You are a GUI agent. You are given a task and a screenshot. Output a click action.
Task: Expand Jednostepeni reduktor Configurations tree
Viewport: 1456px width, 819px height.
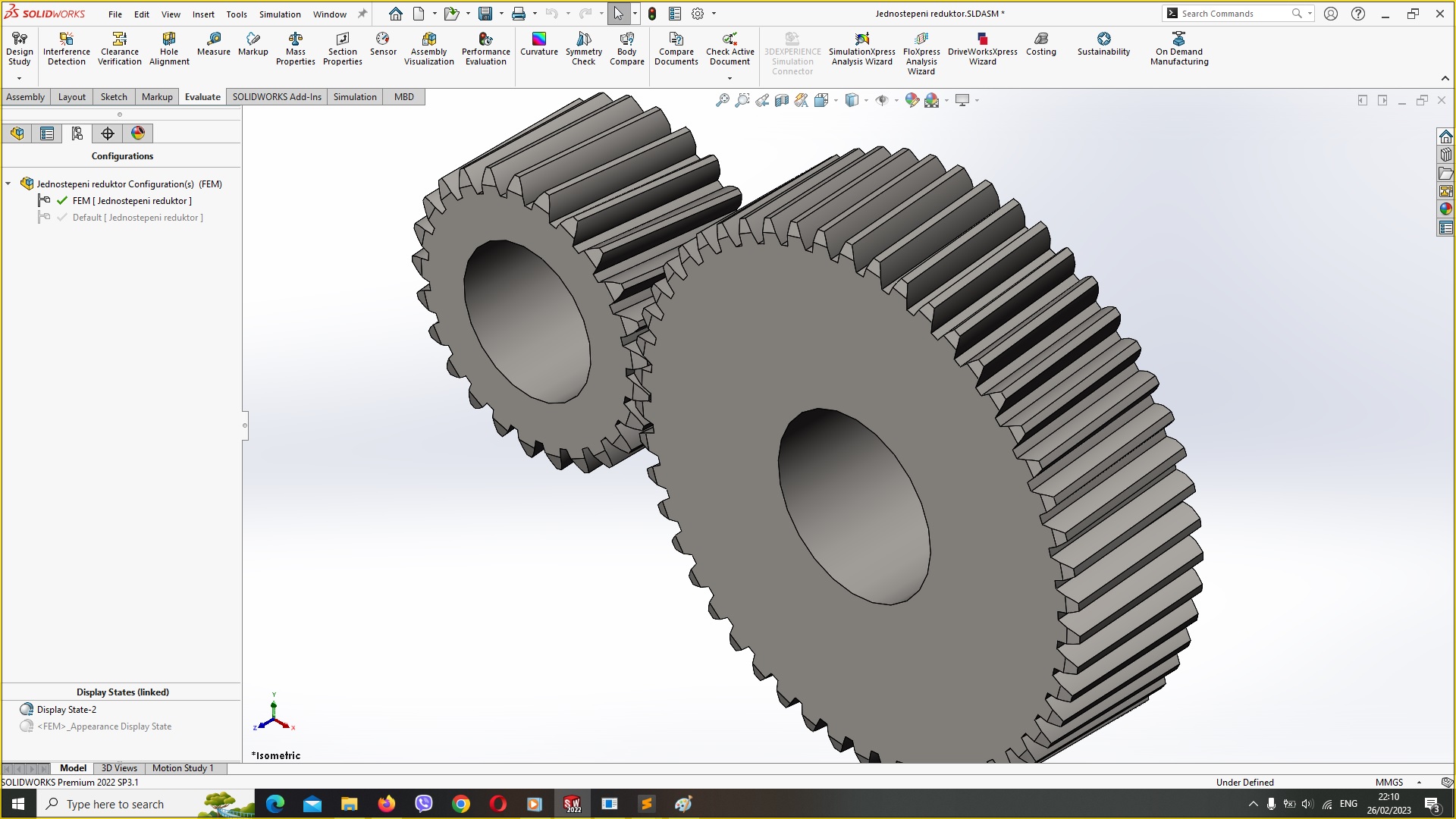(8, 183)
